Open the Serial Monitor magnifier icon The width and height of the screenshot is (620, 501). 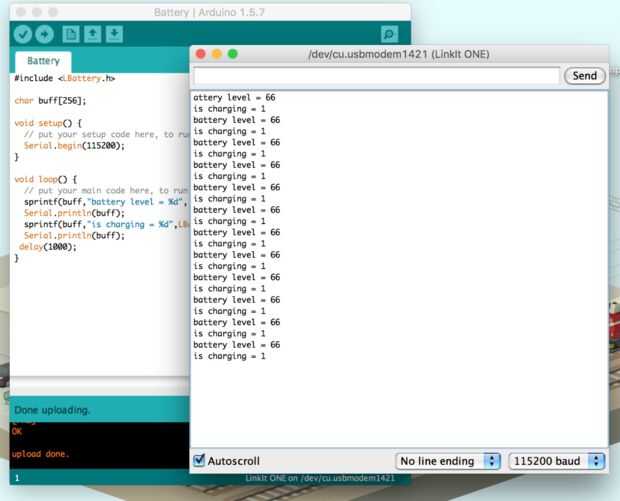tap(389, 34)
